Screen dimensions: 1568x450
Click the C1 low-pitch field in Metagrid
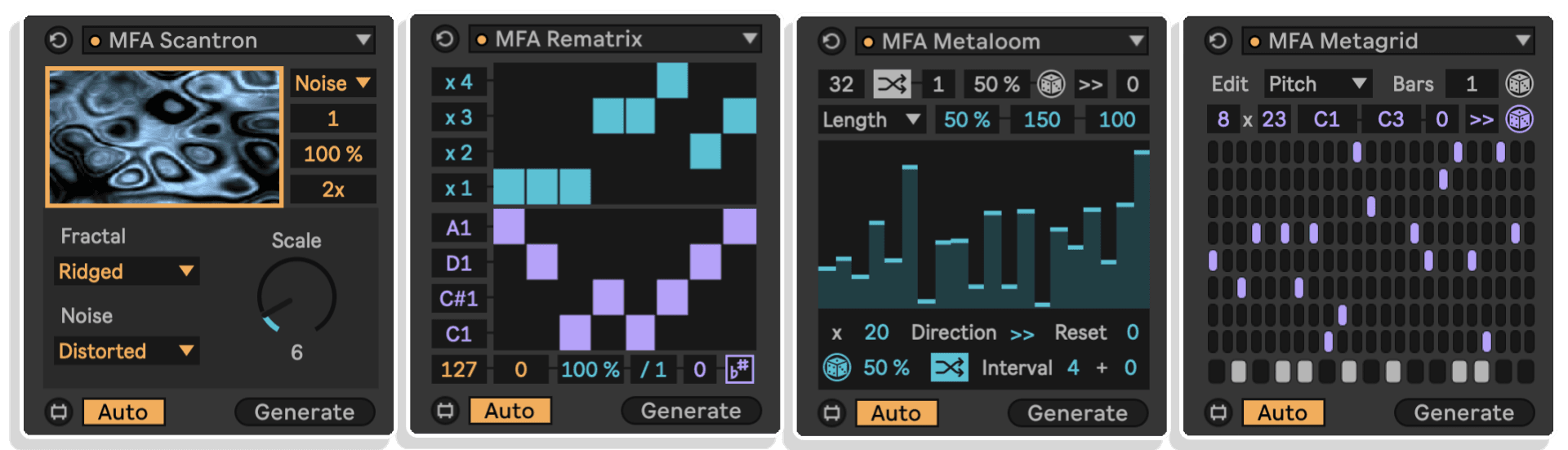point(1326,119)
